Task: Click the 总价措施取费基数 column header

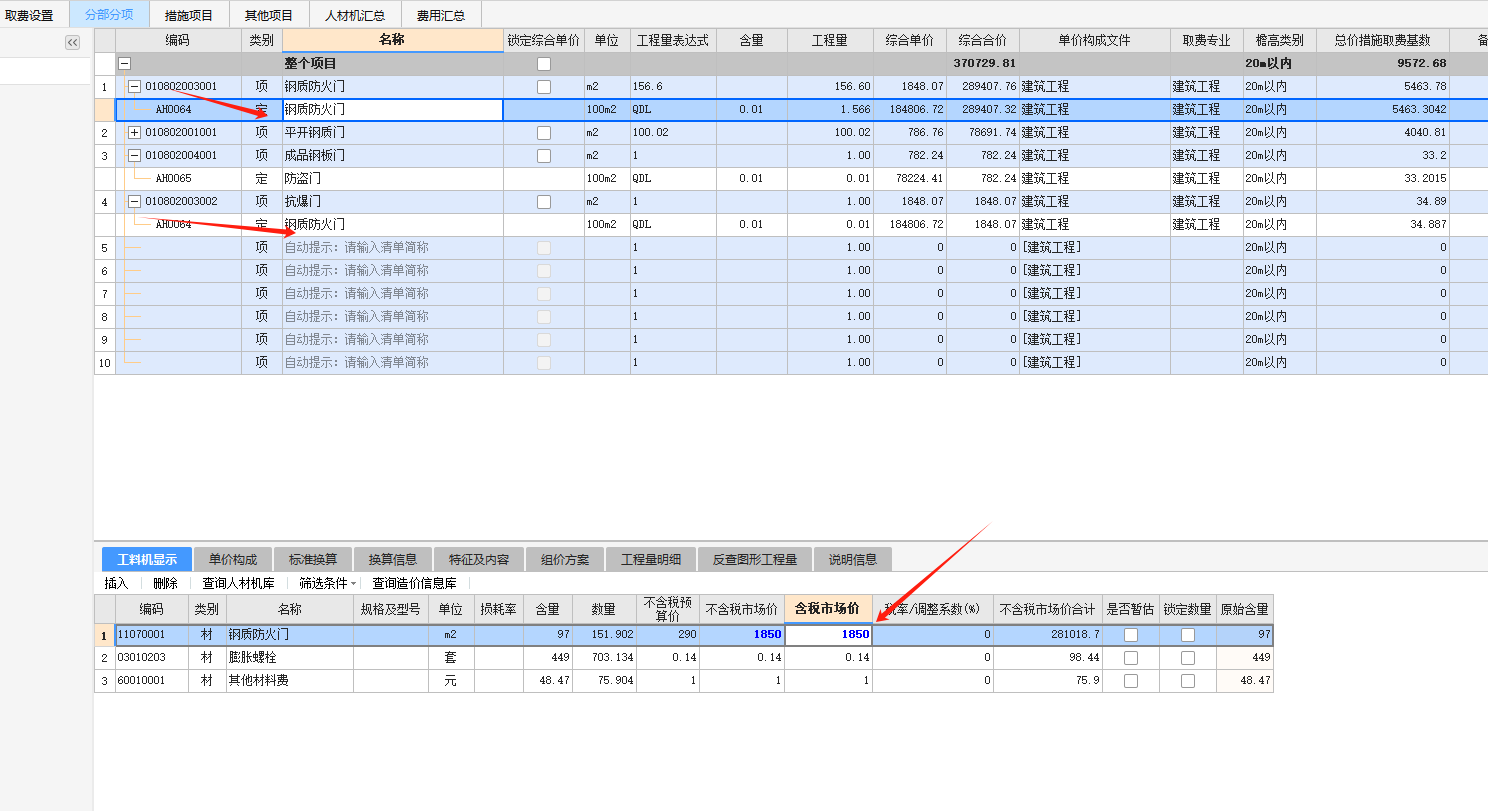Action: (x=1382, y=41)
